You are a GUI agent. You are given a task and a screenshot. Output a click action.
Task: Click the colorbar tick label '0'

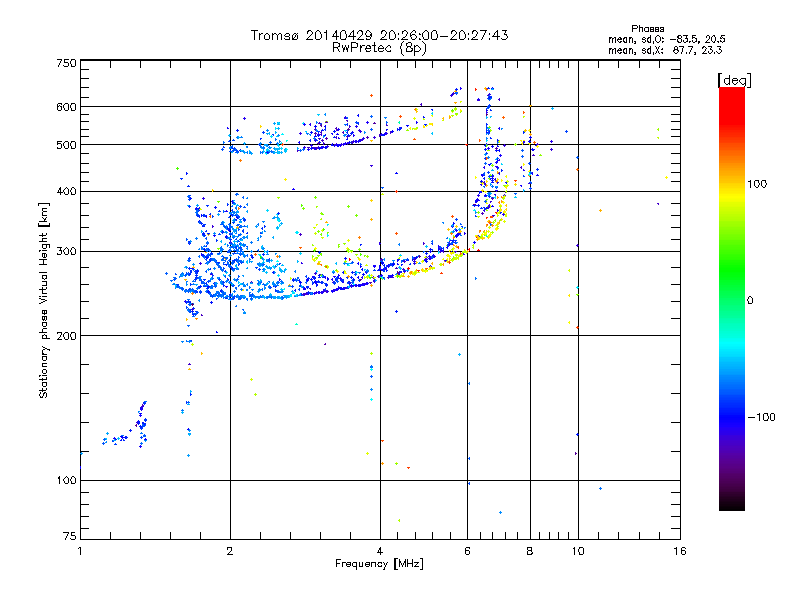tap(750, 301)
